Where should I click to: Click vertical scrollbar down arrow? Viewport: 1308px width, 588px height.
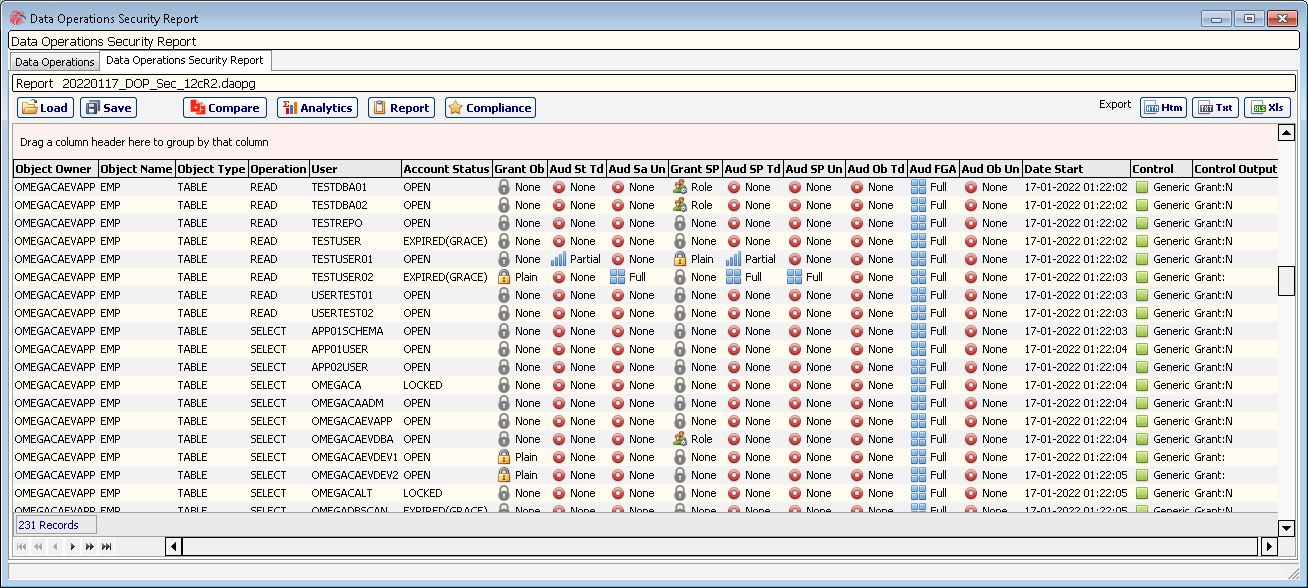click(1287, 528)
